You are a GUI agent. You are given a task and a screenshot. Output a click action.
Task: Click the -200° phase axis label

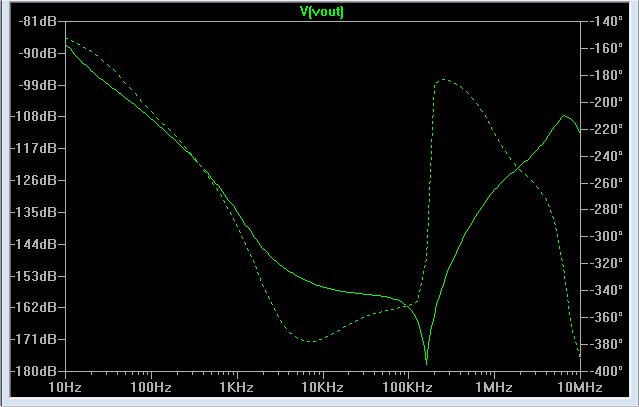point(606,102)
